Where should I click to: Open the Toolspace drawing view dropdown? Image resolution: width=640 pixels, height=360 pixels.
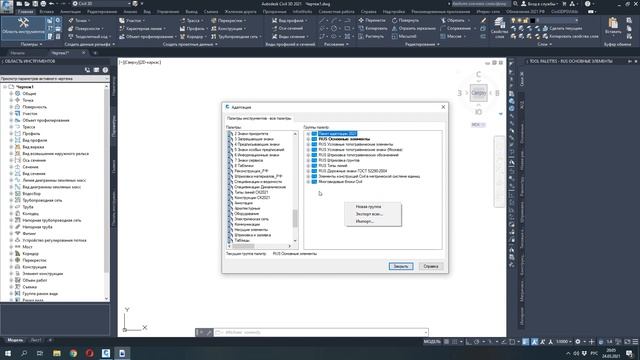(55, 78)
